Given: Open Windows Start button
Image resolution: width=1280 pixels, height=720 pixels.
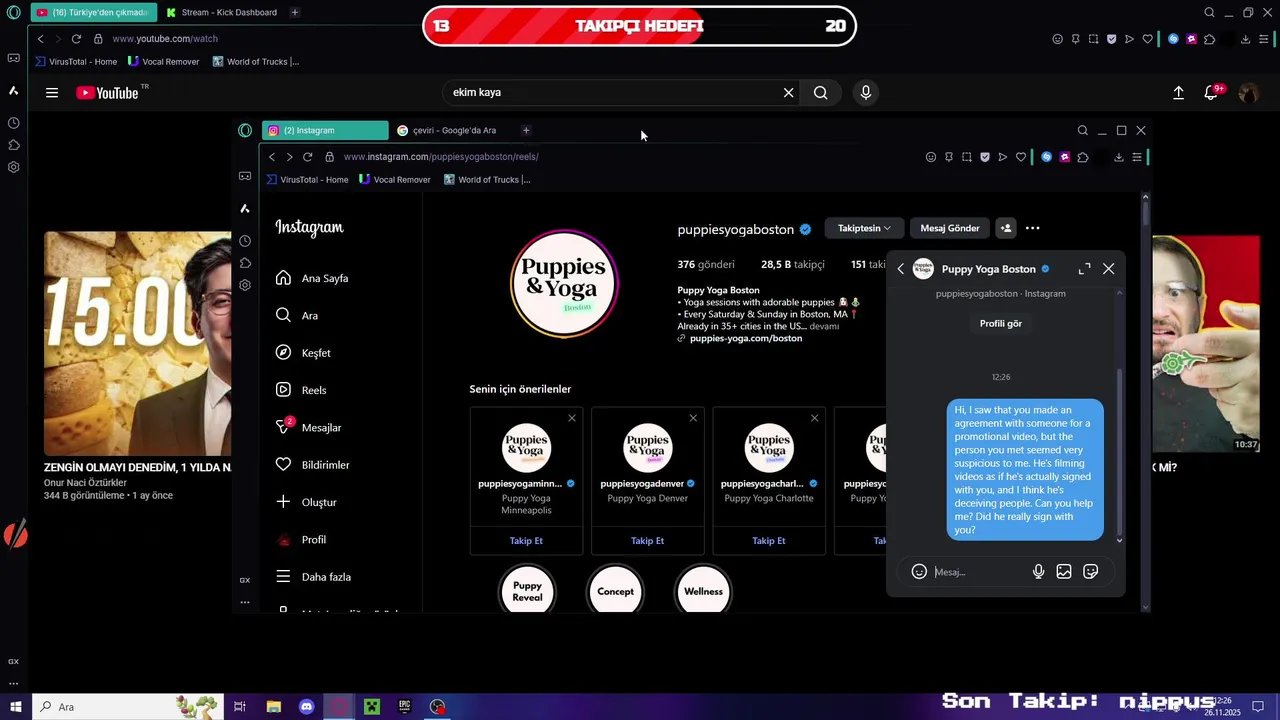Looking at the screenshot, I should tap(15, 707).
